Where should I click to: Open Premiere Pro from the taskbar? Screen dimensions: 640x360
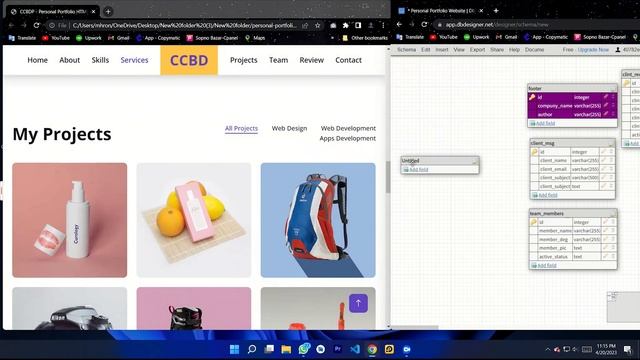pyautogui.click(x=338, y=349)
